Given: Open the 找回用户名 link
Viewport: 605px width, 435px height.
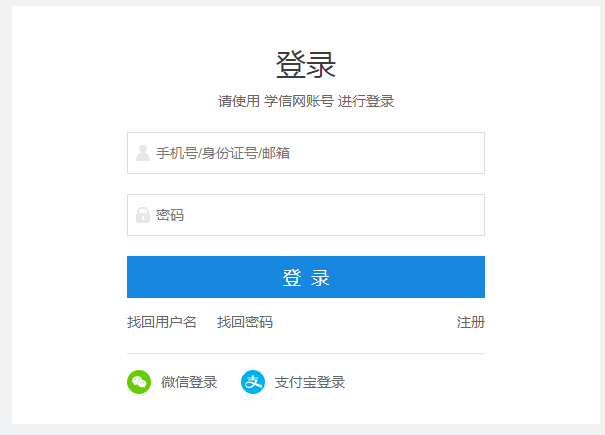Looking at the screenshot, I should 162,322.
